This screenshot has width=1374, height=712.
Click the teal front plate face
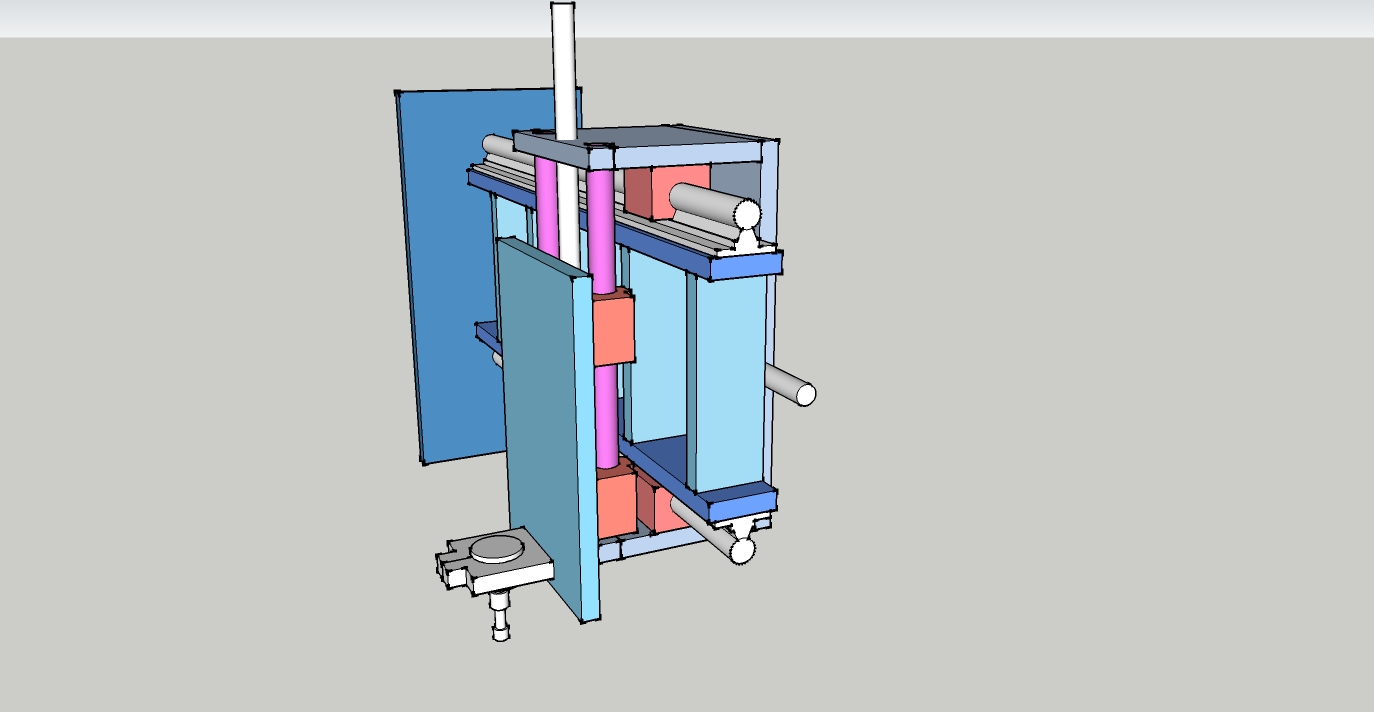tap(540, 420)
